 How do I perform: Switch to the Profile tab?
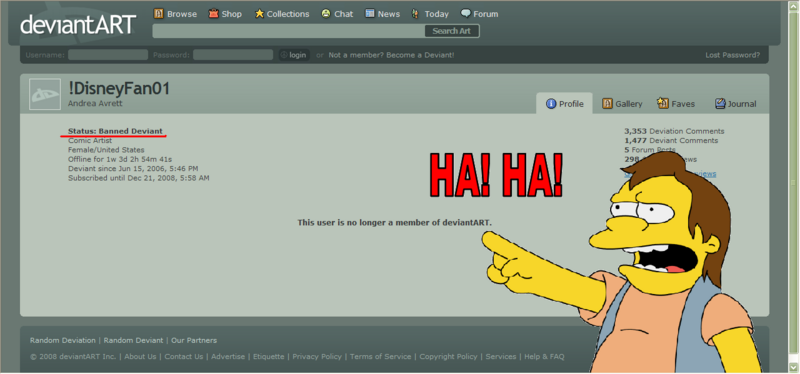point(564,104)
